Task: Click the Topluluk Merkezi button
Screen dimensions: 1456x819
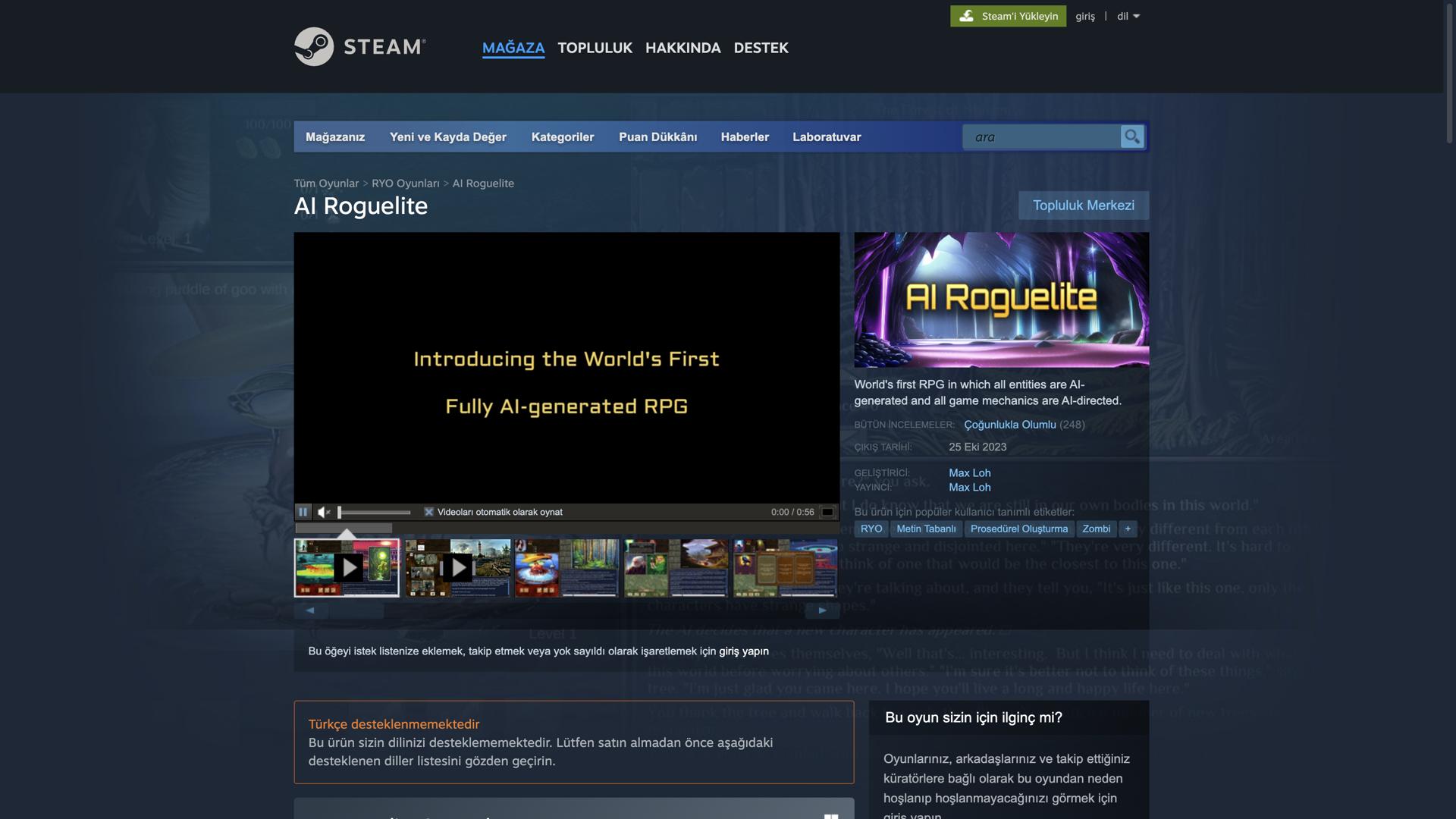Action: click(1084, 205)
